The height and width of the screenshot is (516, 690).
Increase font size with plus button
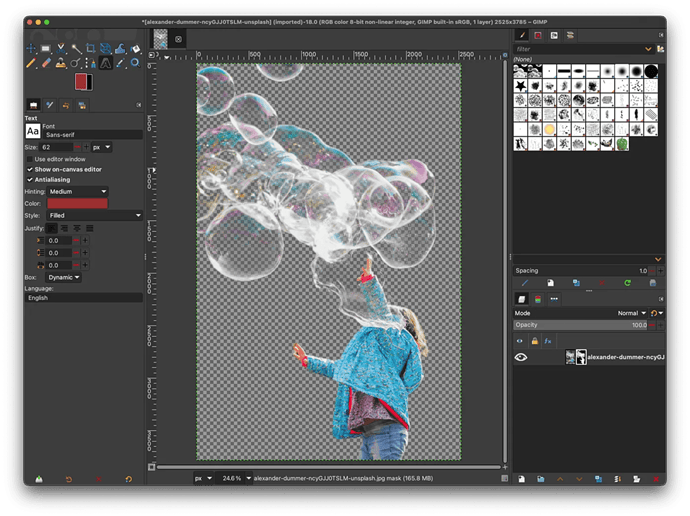[x=86, y=147]
